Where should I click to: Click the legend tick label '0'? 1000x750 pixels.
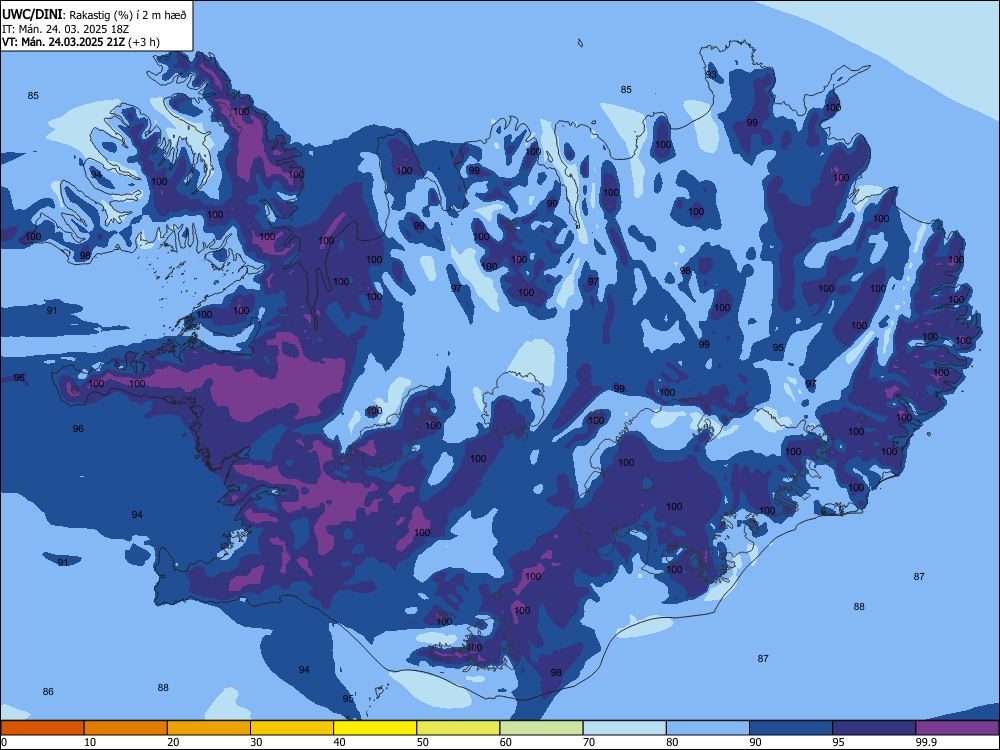(x=4, y=742)
